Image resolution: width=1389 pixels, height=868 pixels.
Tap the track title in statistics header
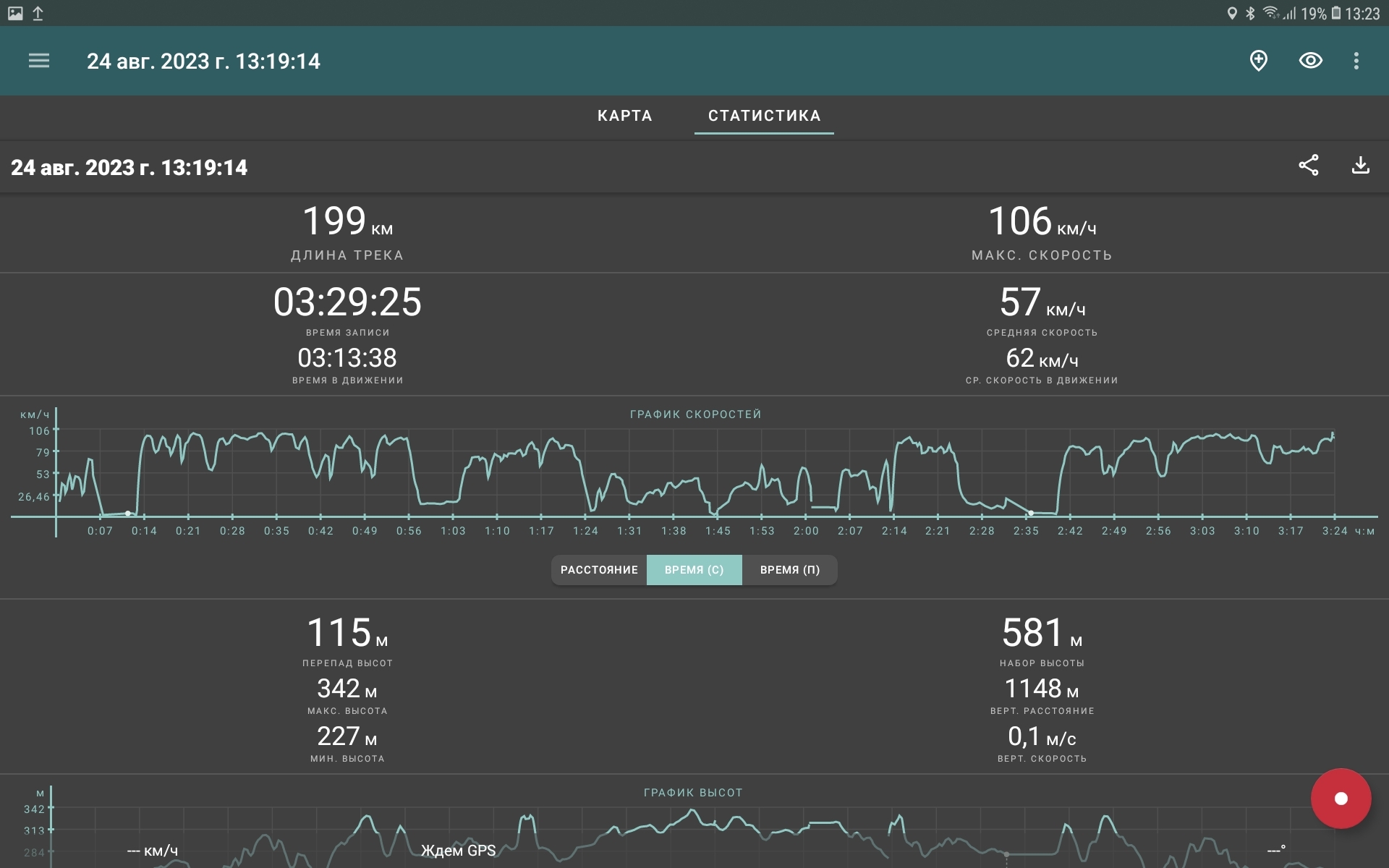(129, 168)
